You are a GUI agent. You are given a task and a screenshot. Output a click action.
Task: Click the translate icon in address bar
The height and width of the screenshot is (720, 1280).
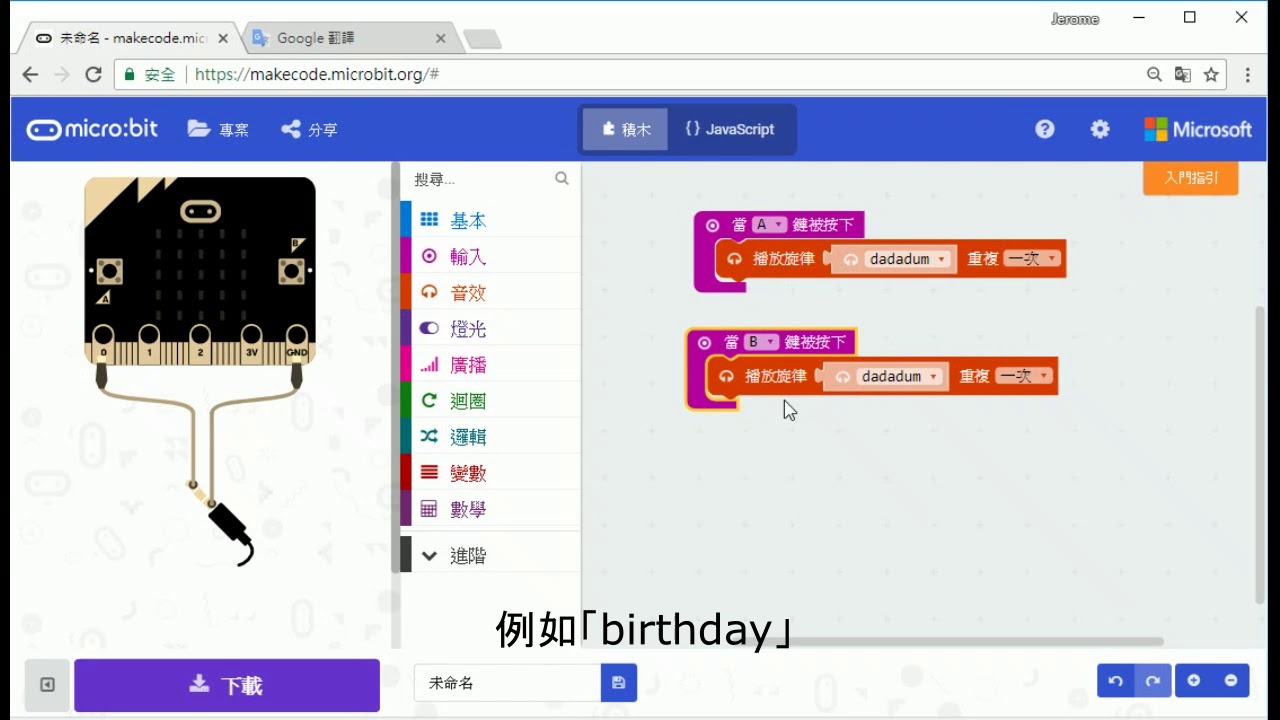tap(1183, 75)
